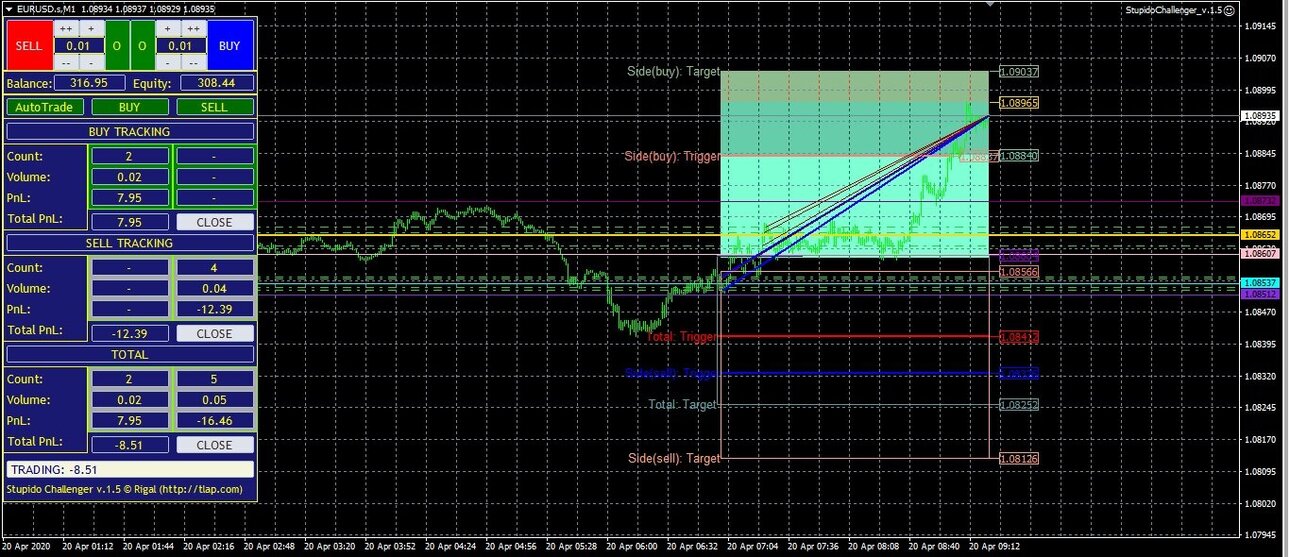This screenshot has width=1290, height=557.
Task: Click the purple 1.08512 price axis marker
Action: coord(1259,294)
